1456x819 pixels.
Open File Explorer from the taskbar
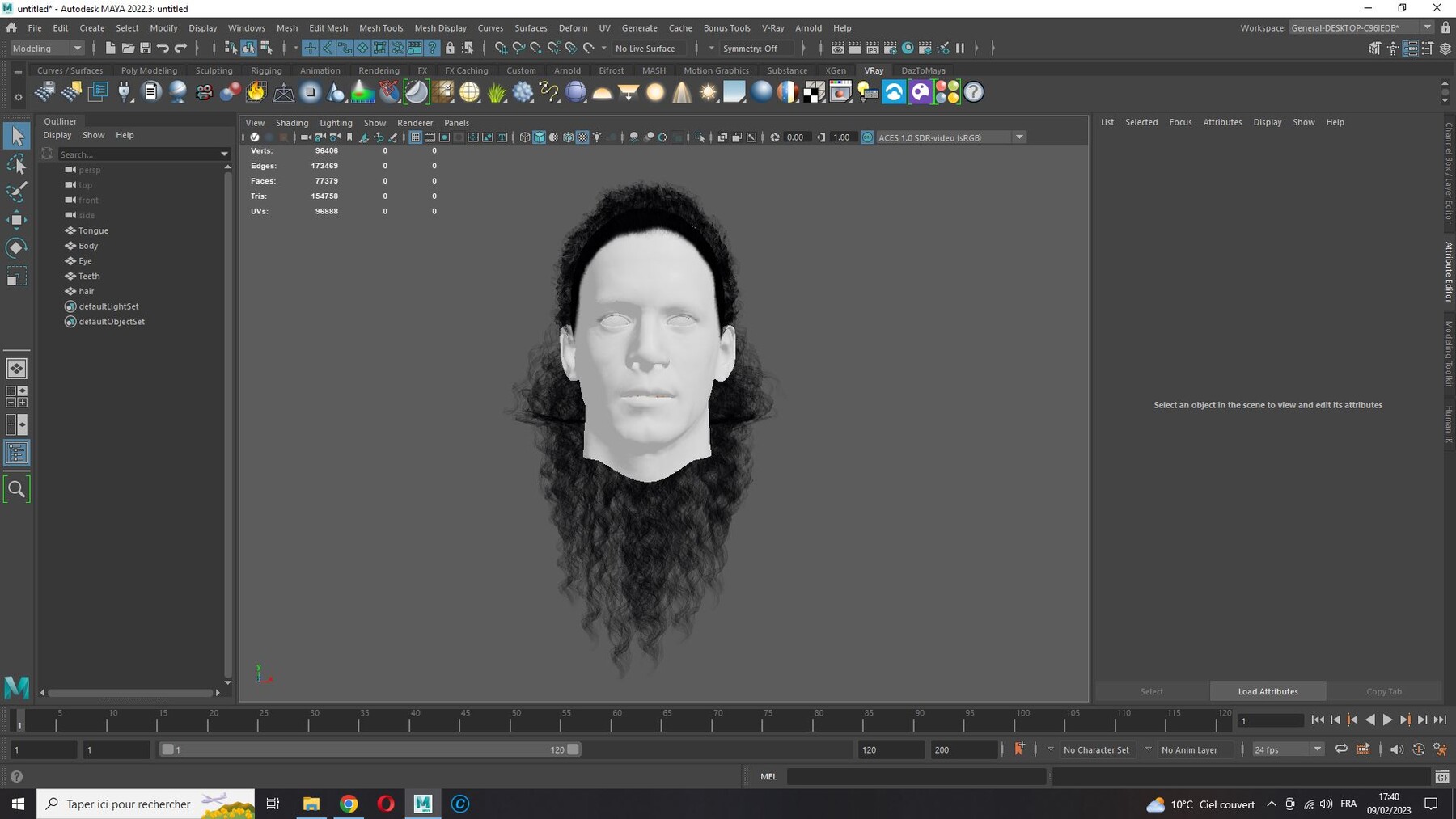[x=311, y=804]
